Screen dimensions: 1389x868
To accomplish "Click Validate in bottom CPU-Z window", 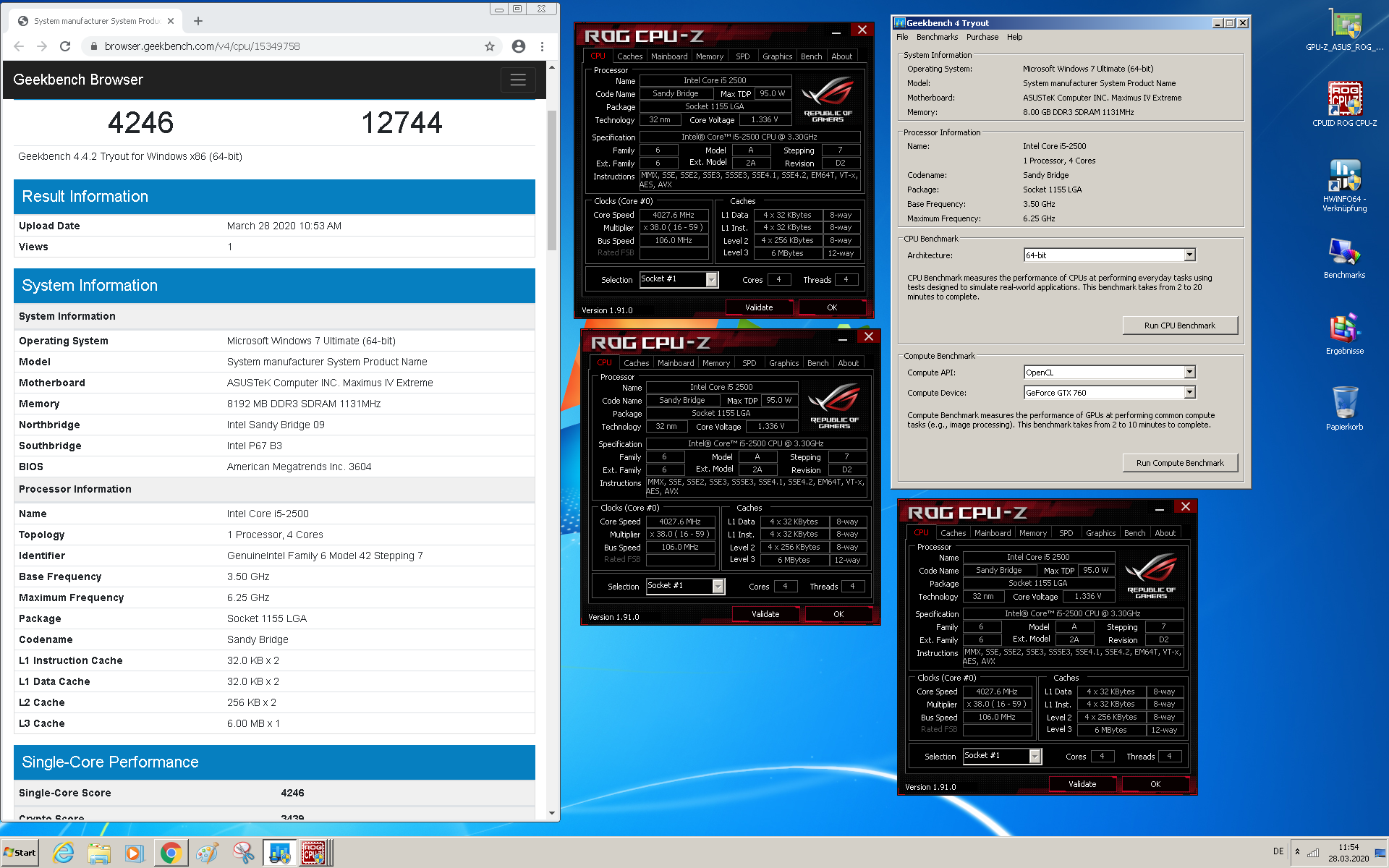I will click(1082, 784).
